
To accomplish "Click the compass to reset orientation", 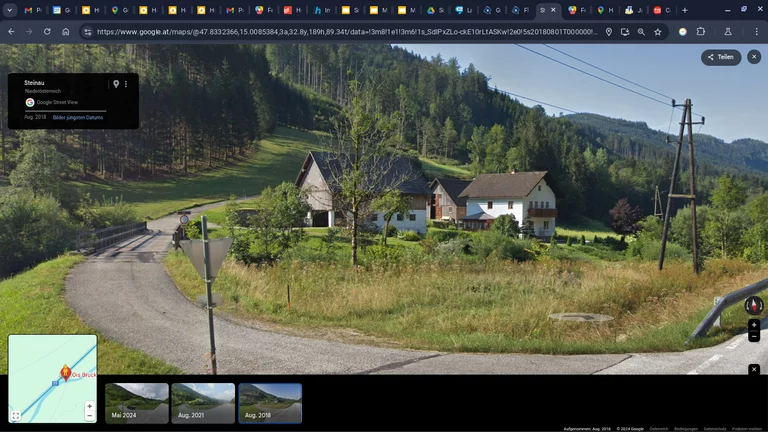I will tap(753, 299).
